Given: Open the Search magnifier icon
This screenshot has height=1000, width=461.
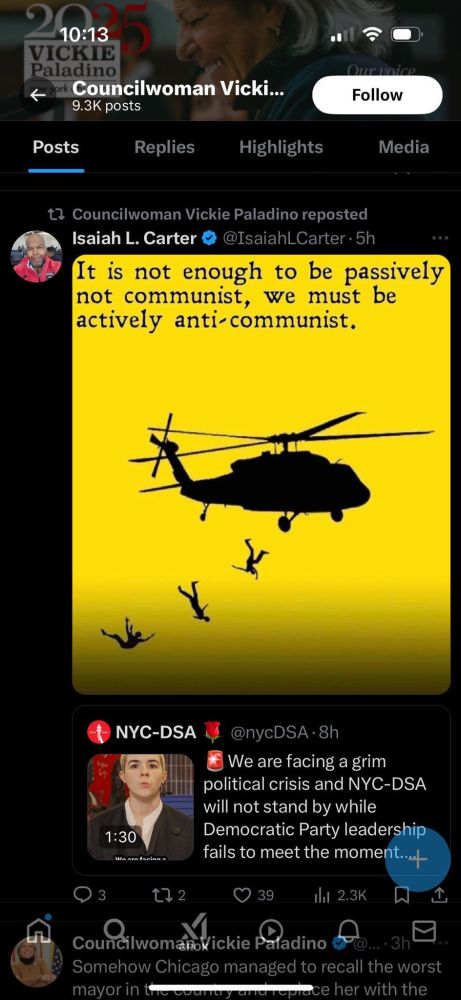Looking at the screenshot, I should 115,930.
